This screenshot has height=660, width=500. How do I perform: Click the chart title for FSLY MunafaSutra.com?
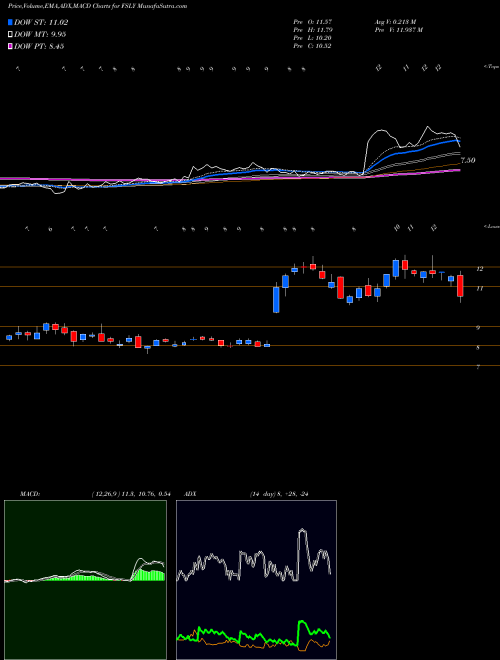coord(97,6)
